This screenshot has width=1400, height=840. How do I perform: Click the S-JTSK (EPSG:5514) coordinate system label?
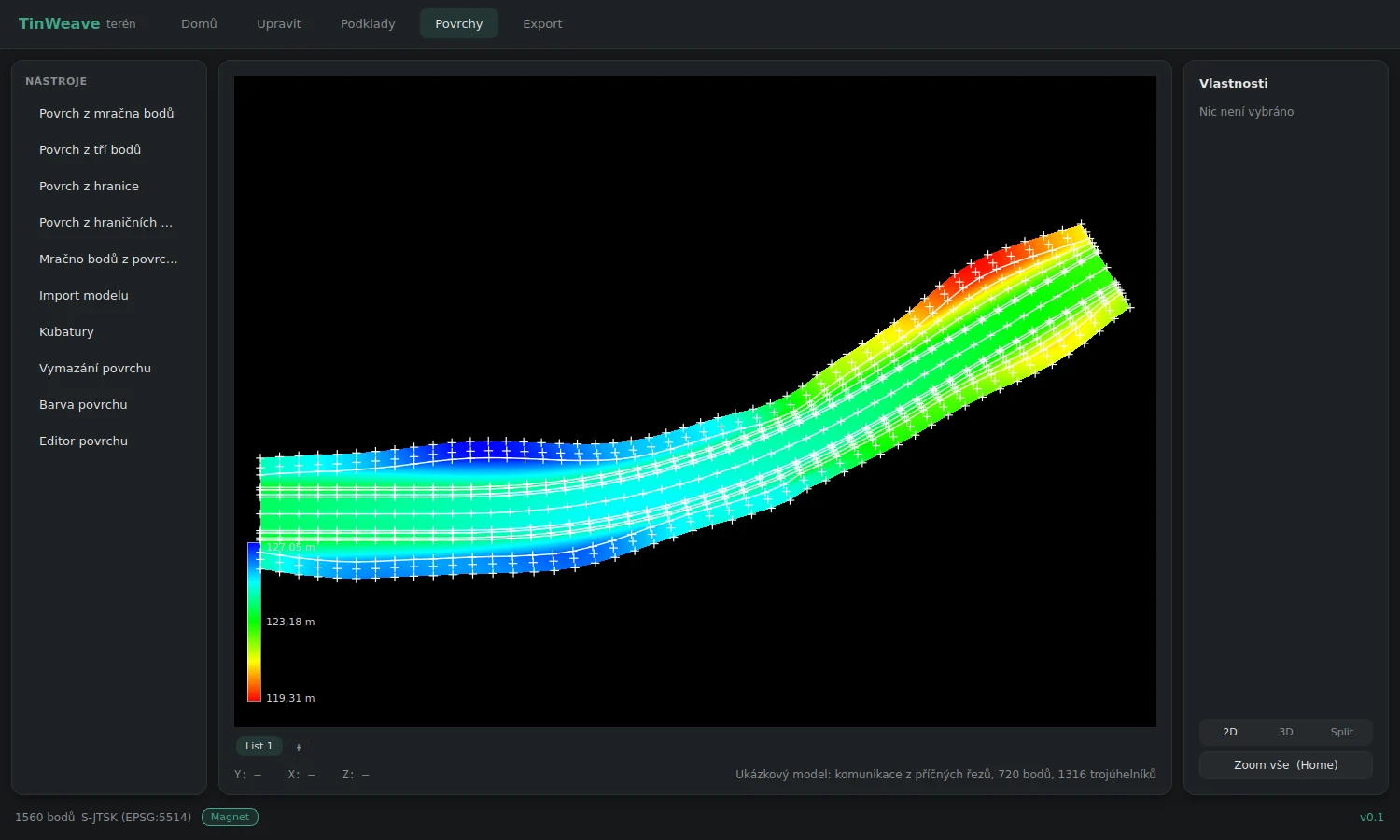[136, 817]
